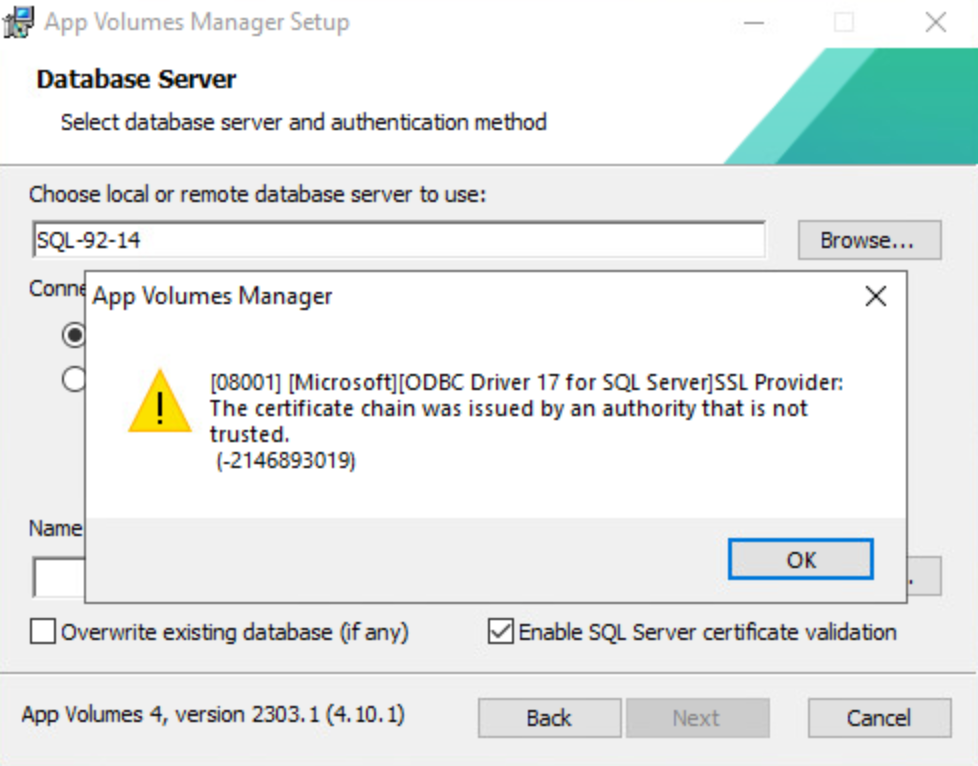Select the first connection method radio button

[x=74, y=335]
